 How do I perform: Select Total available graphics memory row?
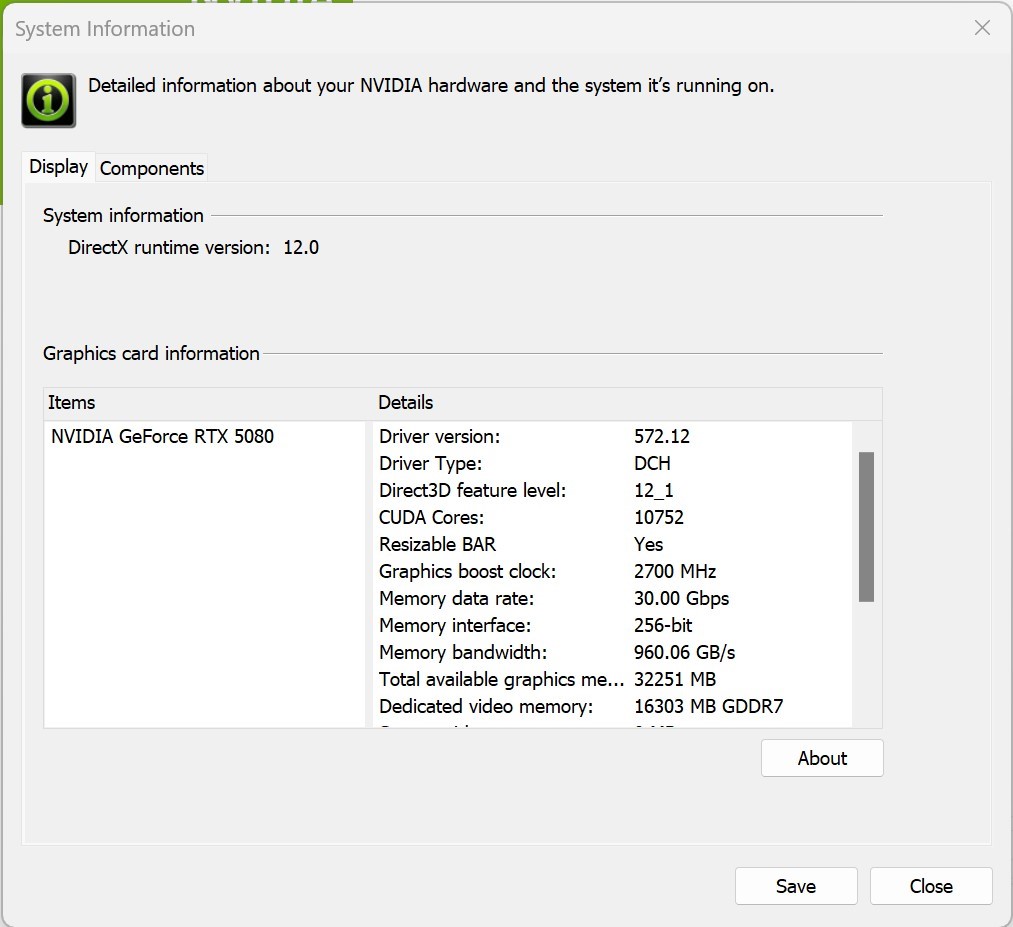point(612,680)
